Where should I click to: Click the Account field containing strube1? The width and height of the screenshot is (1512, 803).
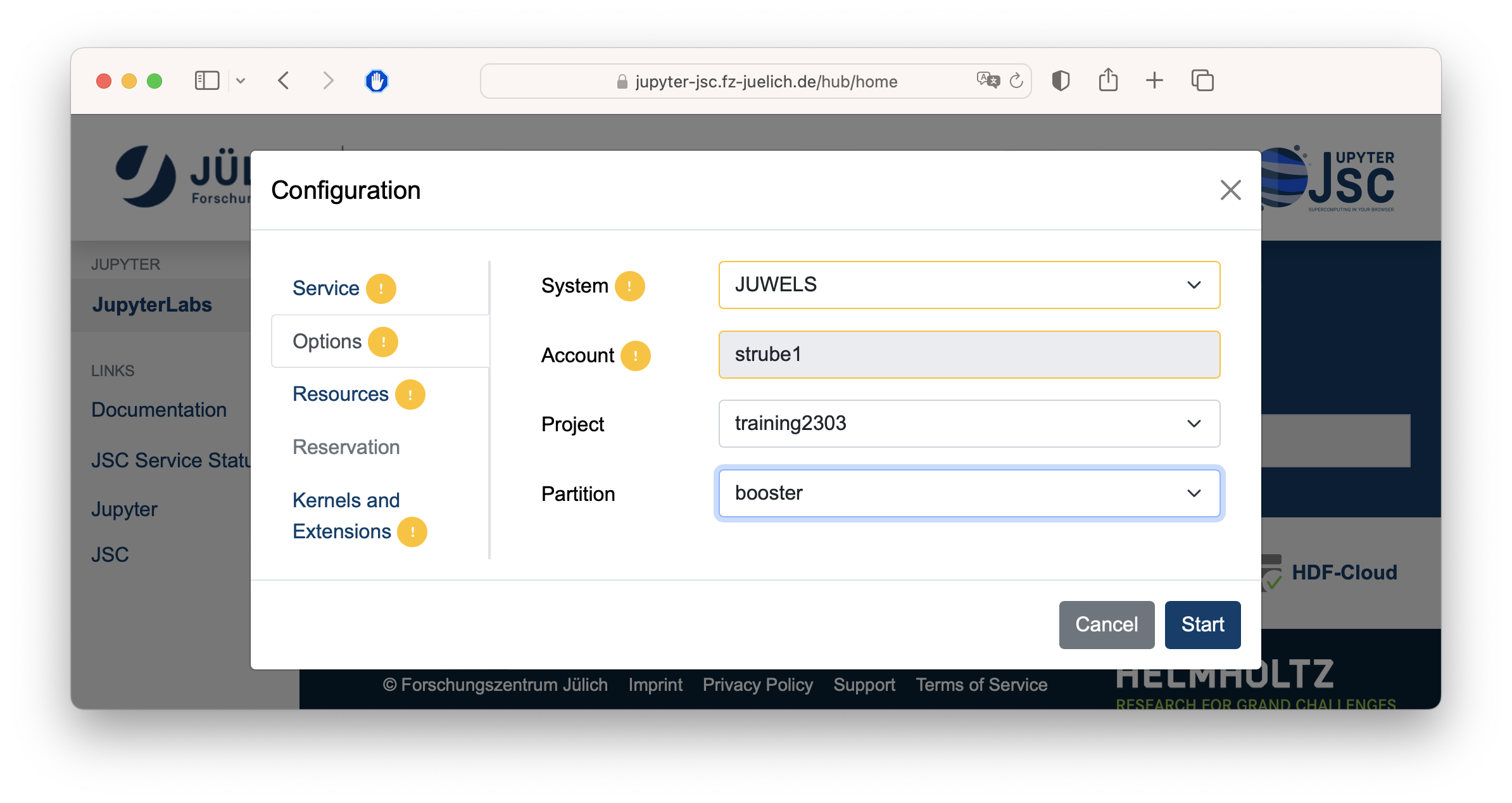969,355
